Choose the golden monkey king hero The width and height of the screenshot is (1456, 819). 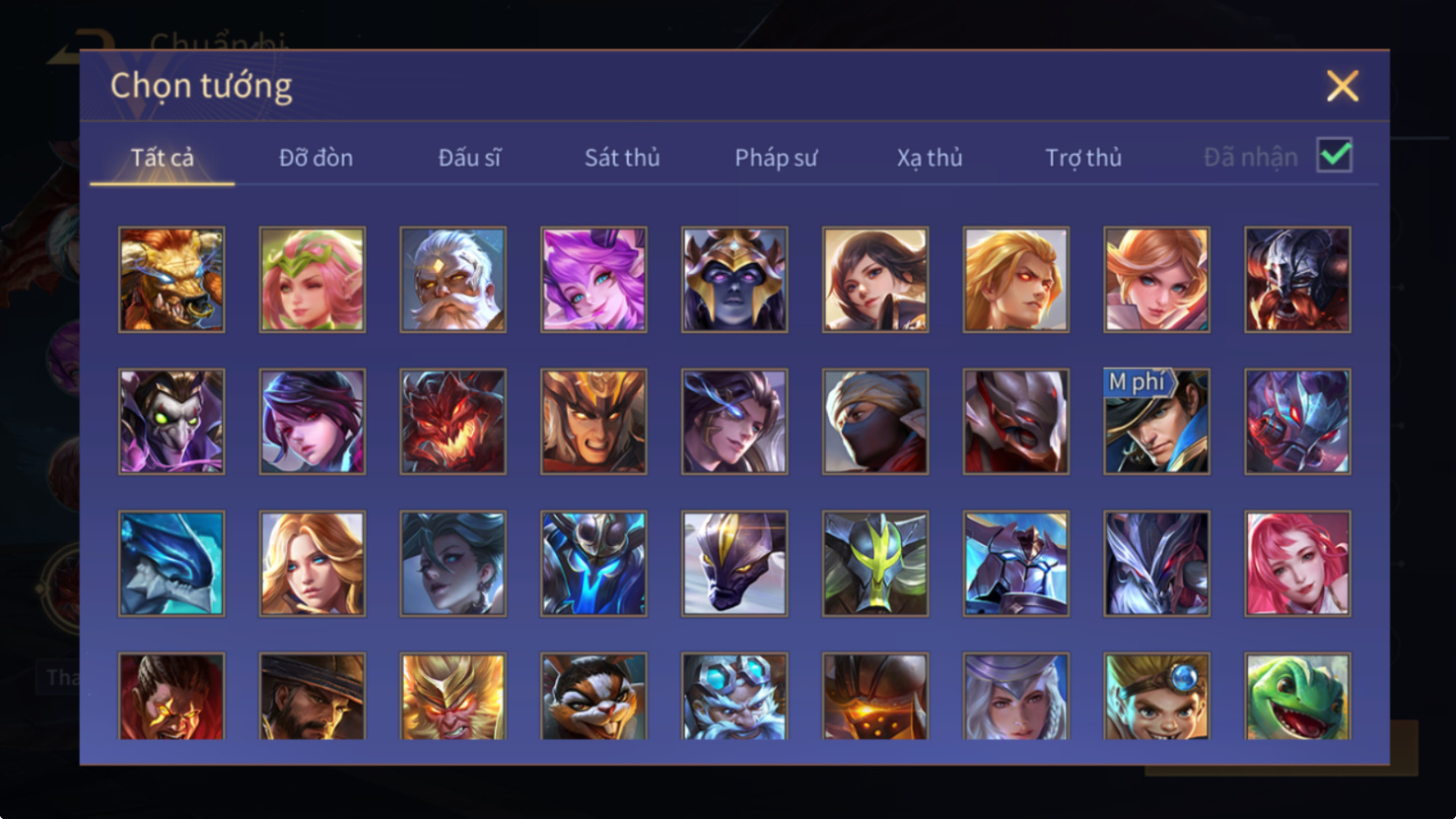(453, 696)
